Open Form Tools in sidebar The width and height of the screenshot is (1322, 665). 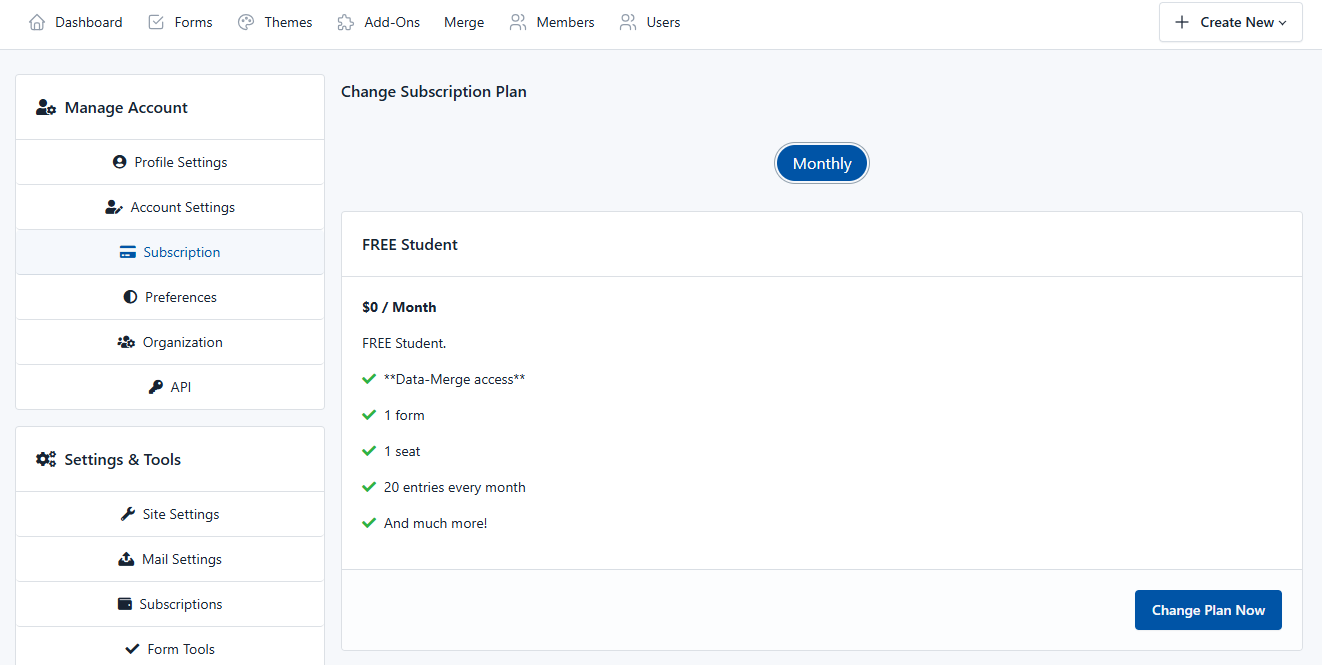click(x=180, y=649)
